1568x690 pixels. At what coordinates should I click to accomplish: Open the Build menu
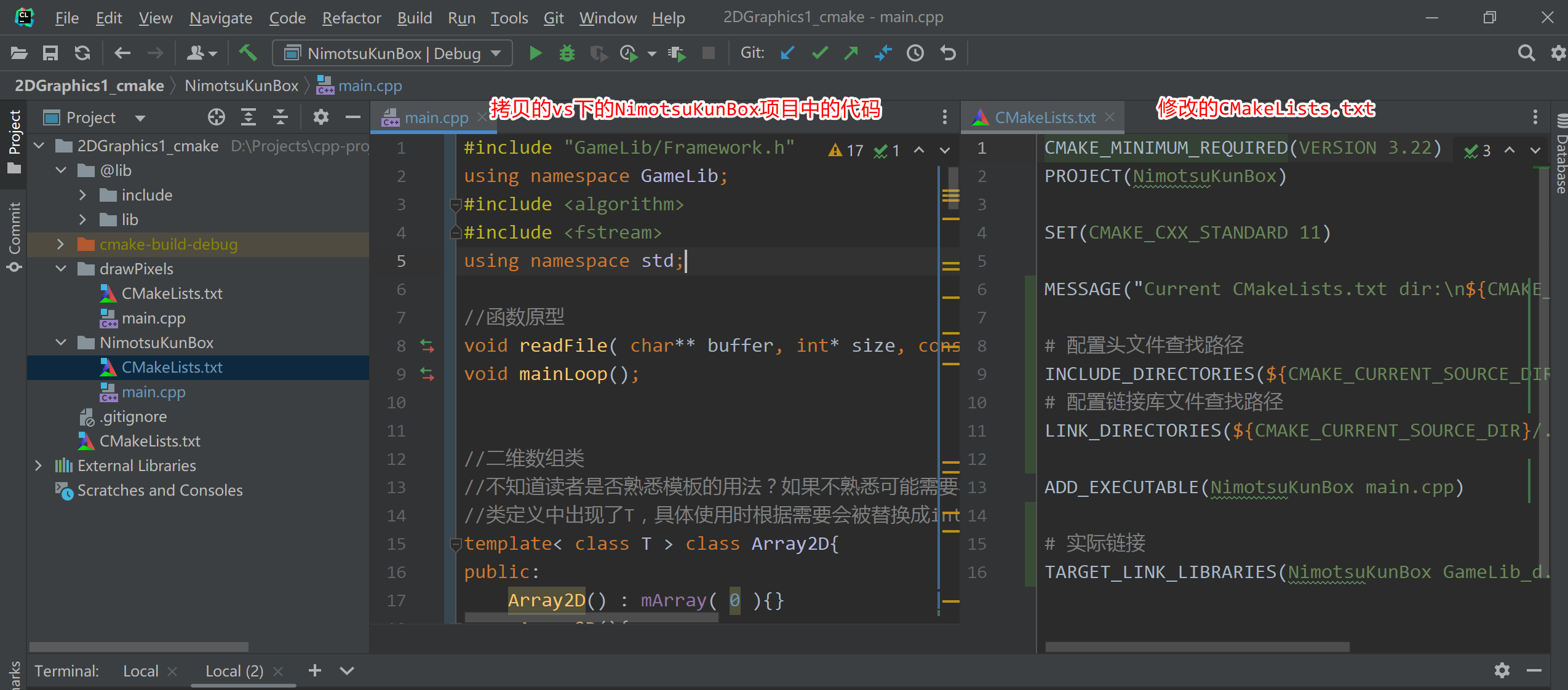tap(414, 18)
